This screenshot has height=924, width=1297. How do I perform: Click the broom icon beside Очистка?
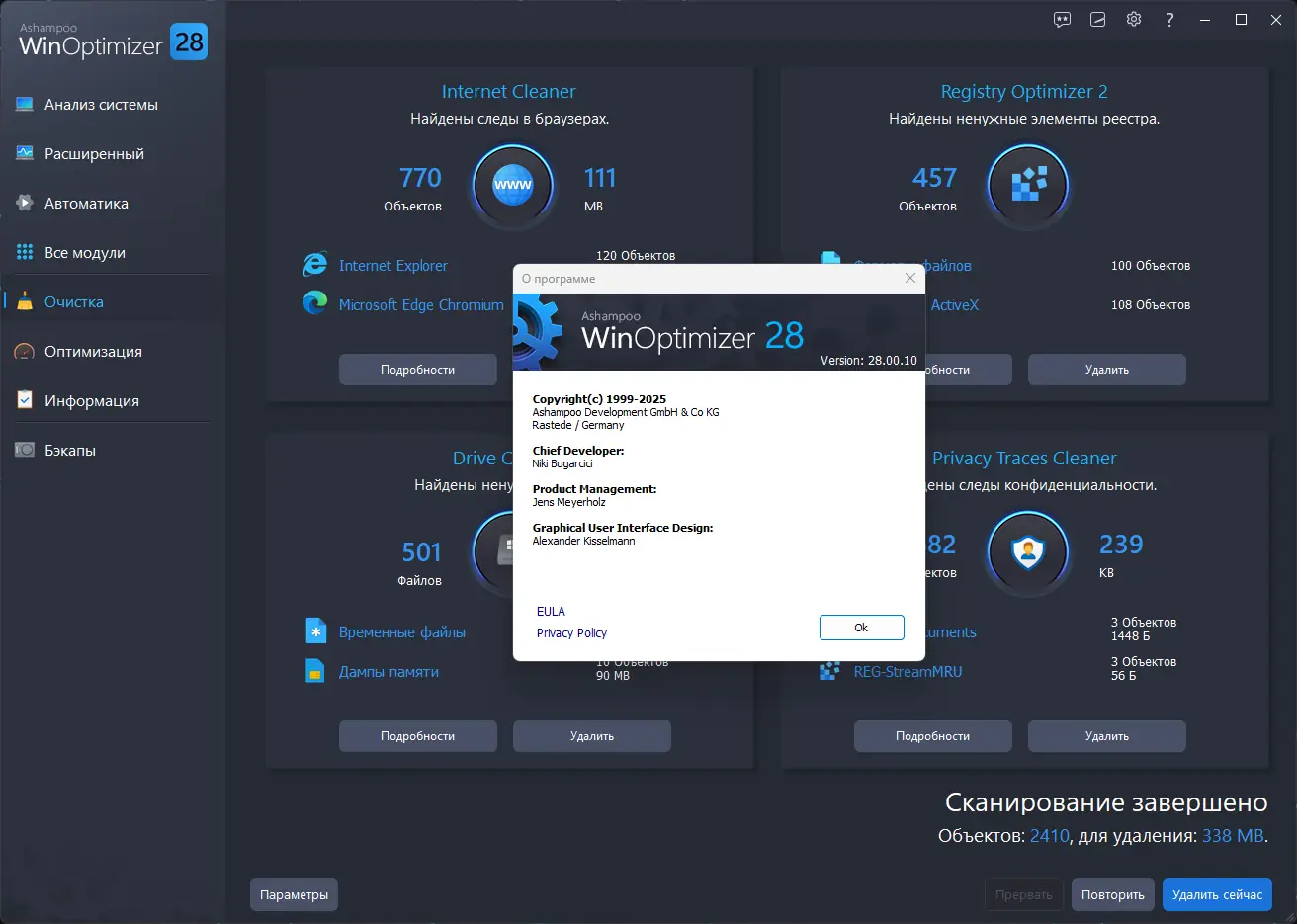coord(25,302)
